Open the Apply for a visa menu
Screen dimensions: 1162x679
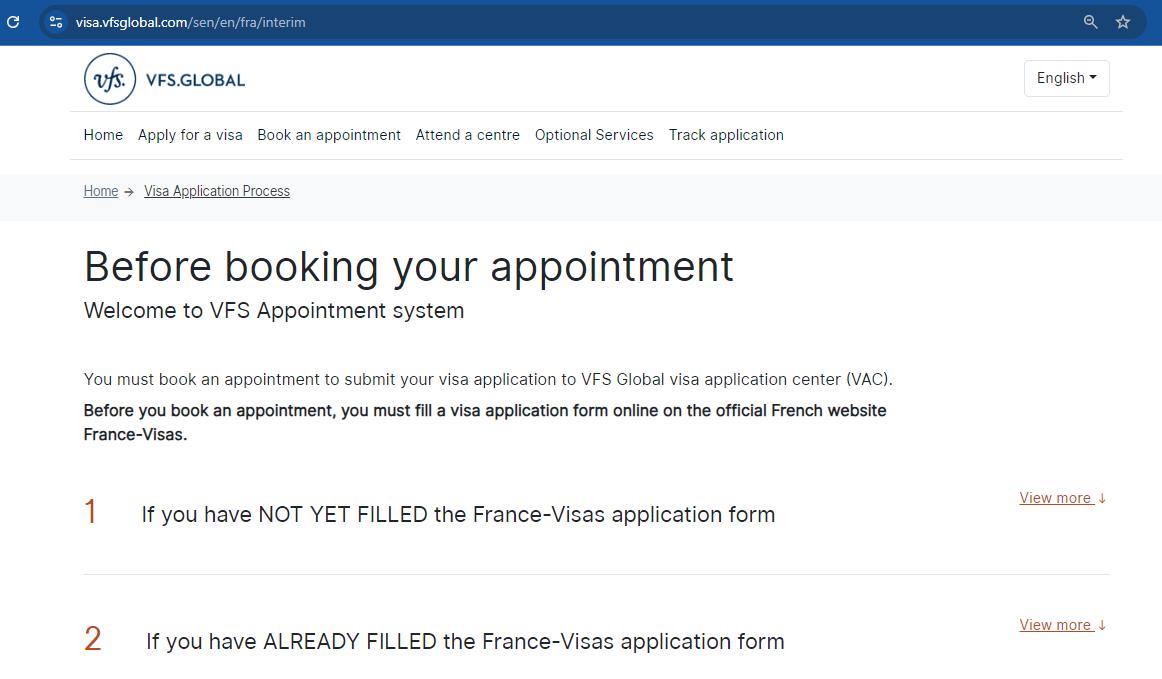(190, 135)
